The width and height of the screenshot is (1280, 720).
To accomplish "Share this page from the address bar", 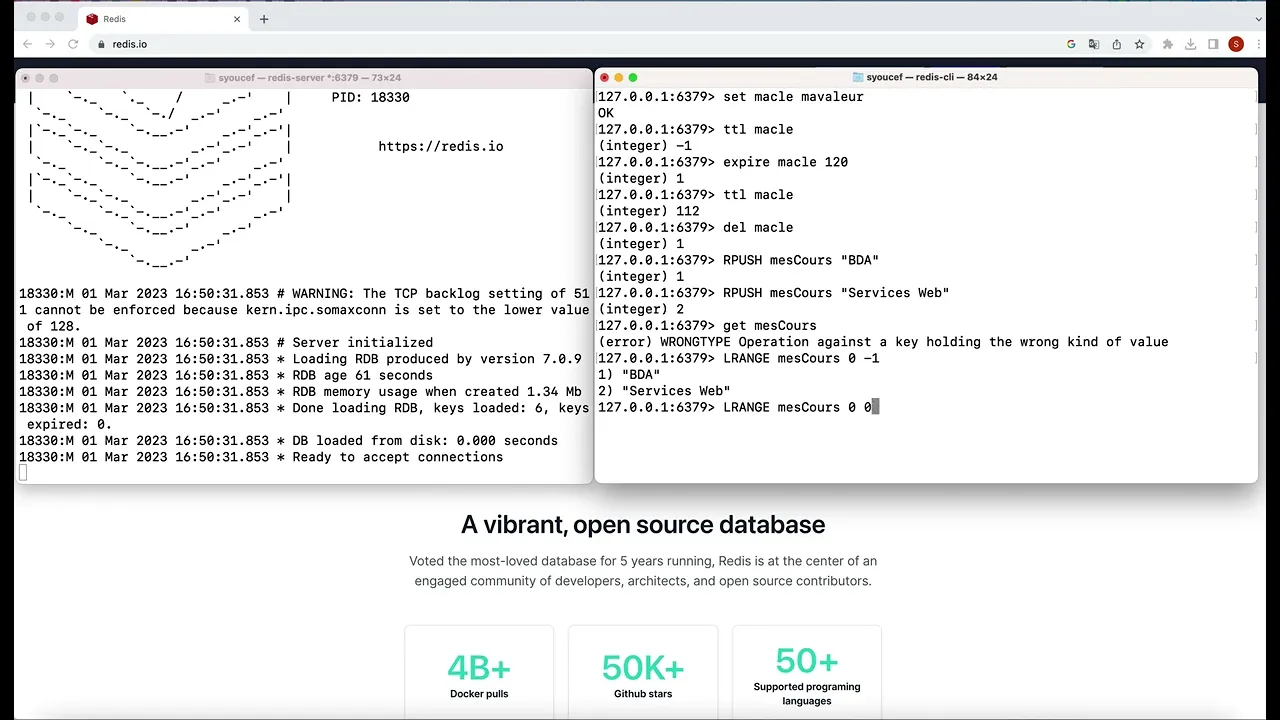I will click(1117, 44).
